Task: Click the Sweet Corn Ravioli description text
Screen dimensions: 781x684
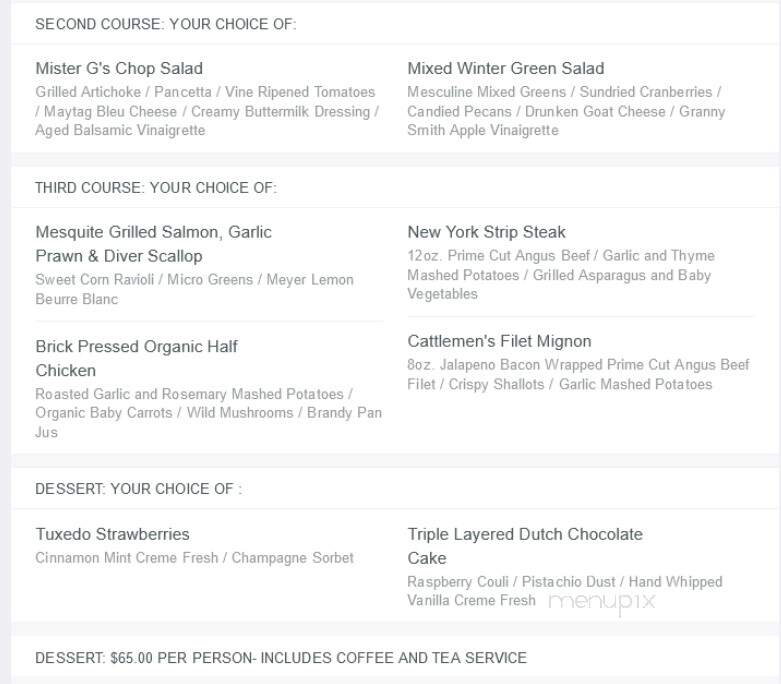Action: point(194,289)
